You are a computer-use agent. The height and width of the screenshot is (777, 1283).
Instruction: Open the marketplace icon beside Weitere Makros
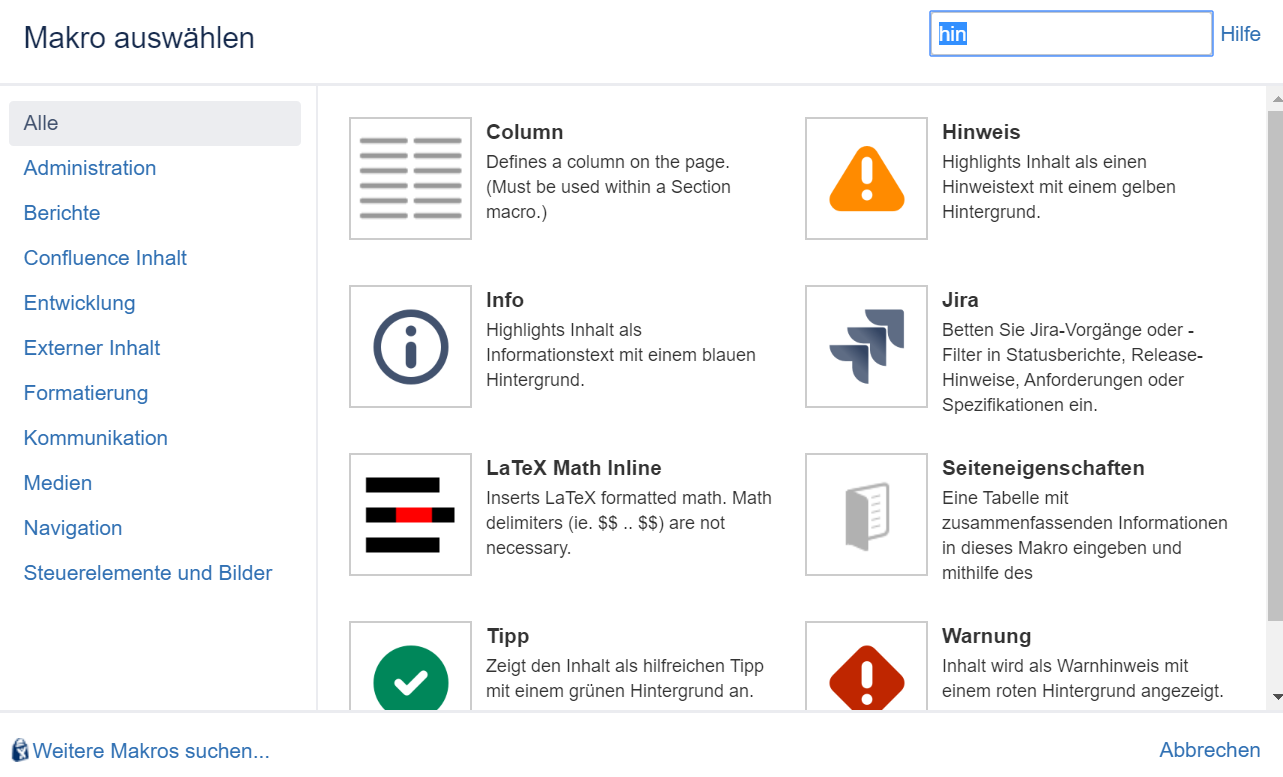(x=19, y=750)
